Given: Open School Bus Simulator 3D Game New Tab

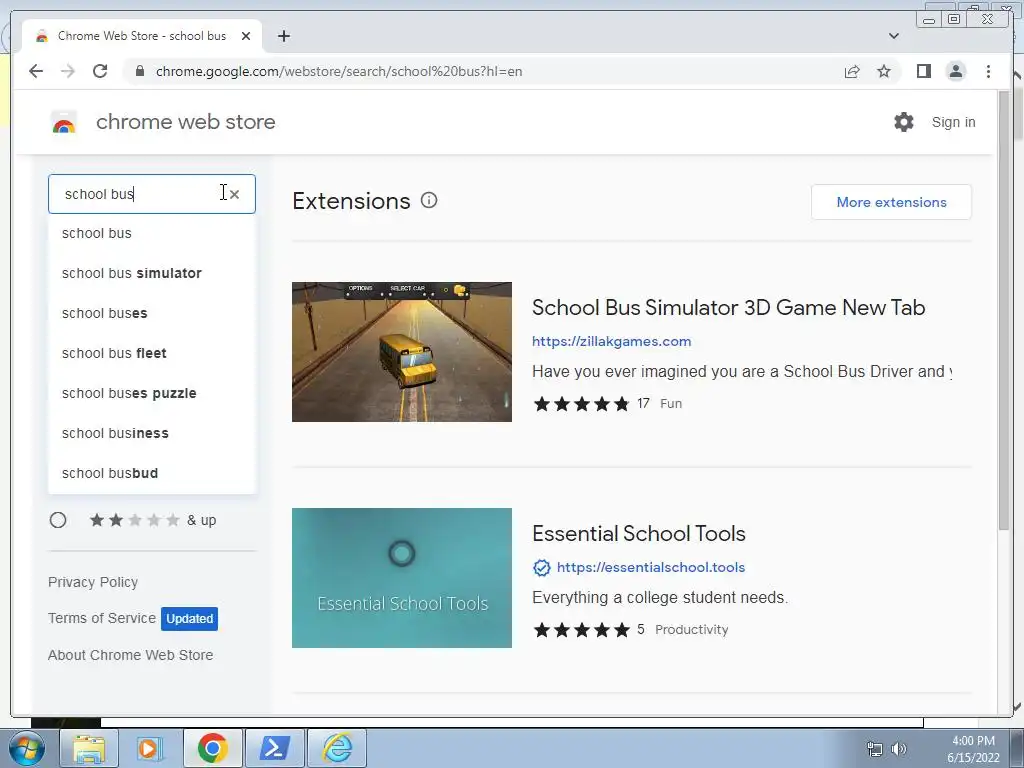Looking at the screenshot, I should click(x=728, y=308).
